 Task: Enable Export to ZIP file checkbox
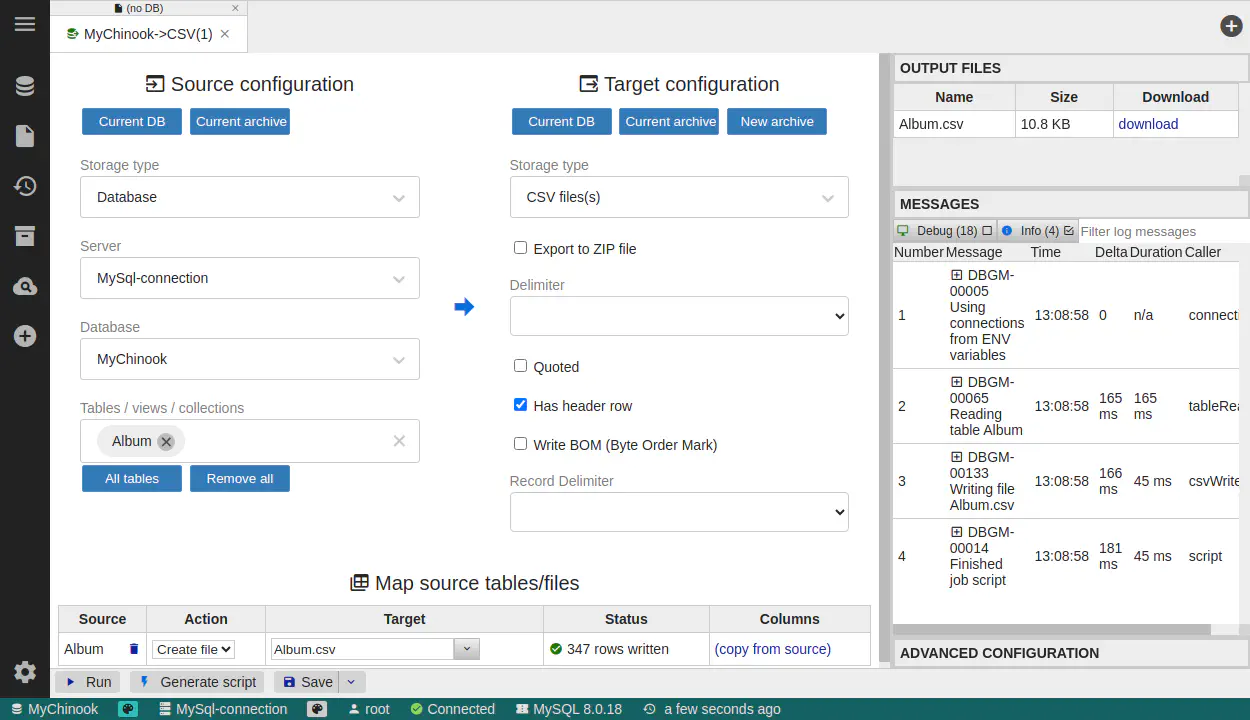pos(520,248)
